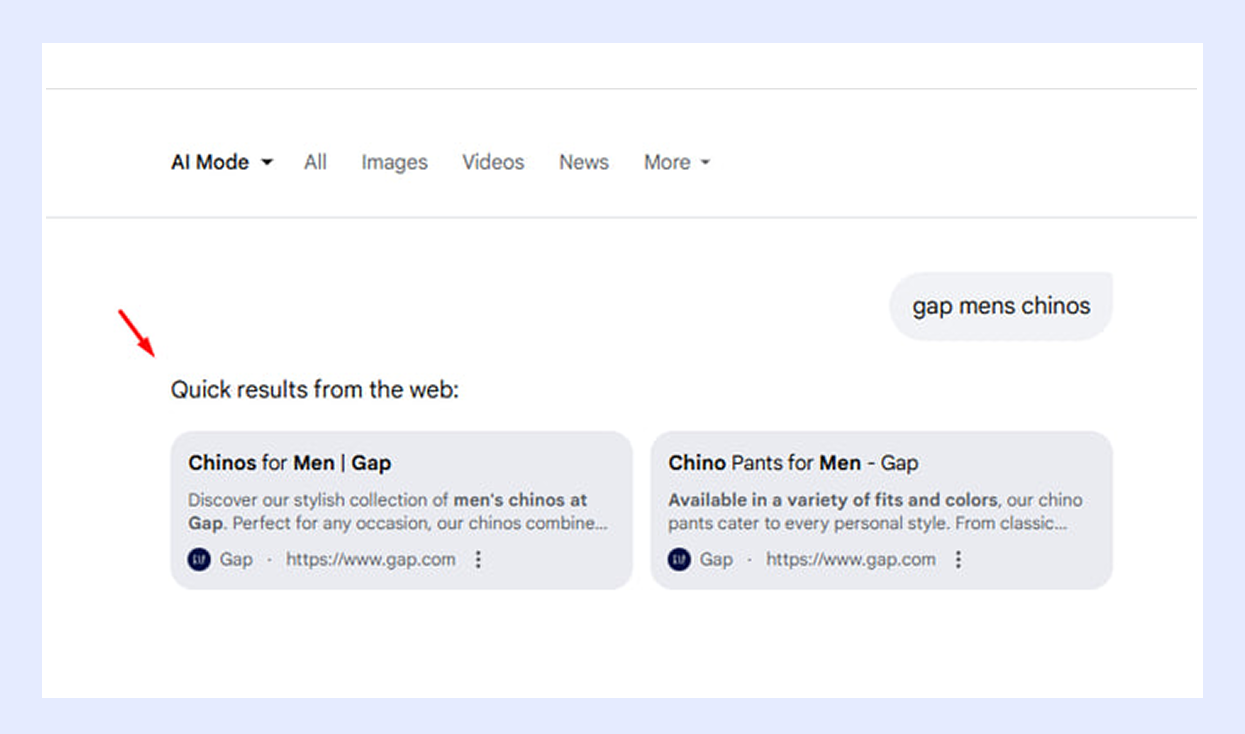Expand the More search options dropdown
1245x734 pixels.
pyautogui.click(x=677, y=163)
